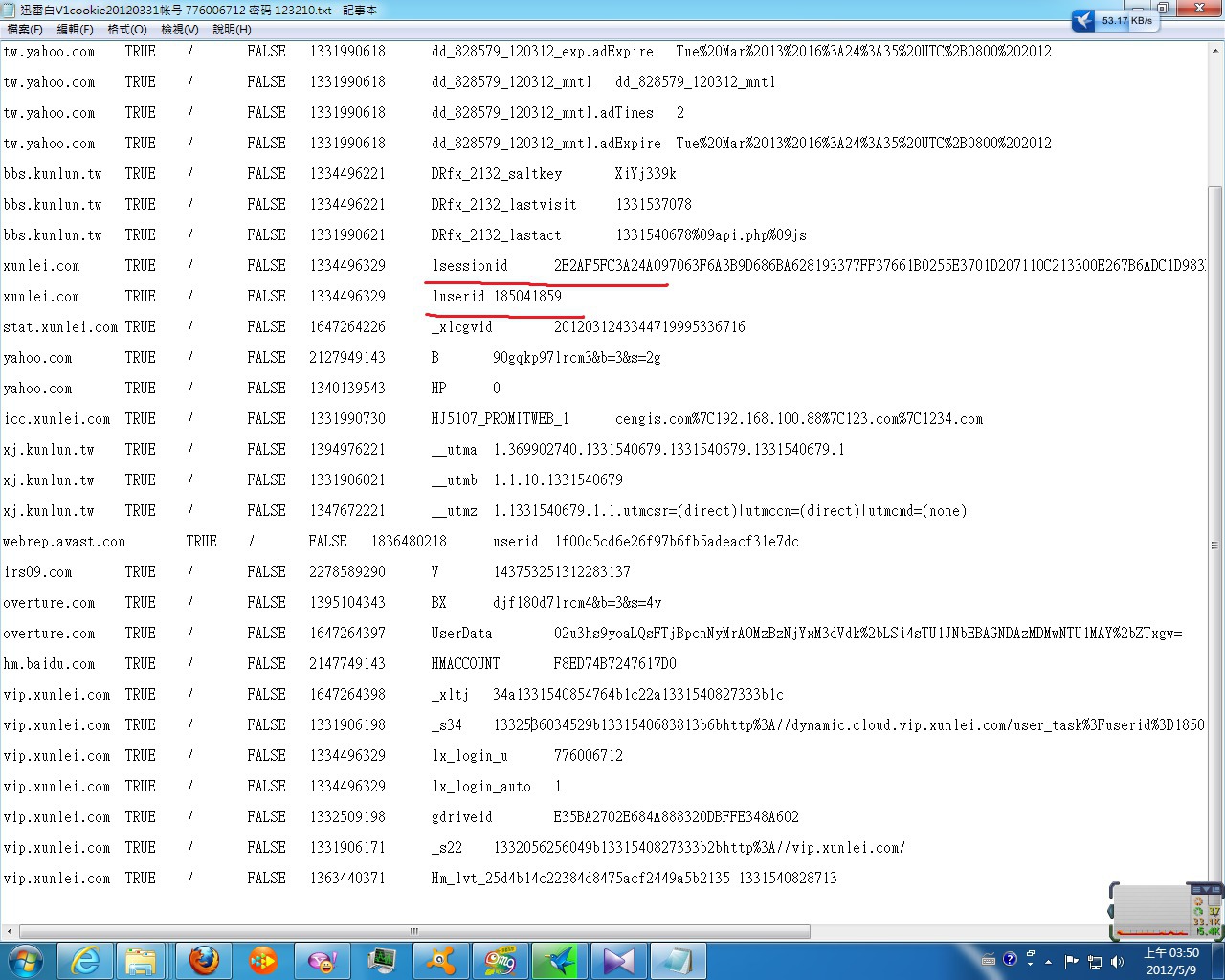Open the purple bow-tie app on taskbar
Viewport: 1225px width, 980px height.
pyautogui.click(x=618, y=960)
